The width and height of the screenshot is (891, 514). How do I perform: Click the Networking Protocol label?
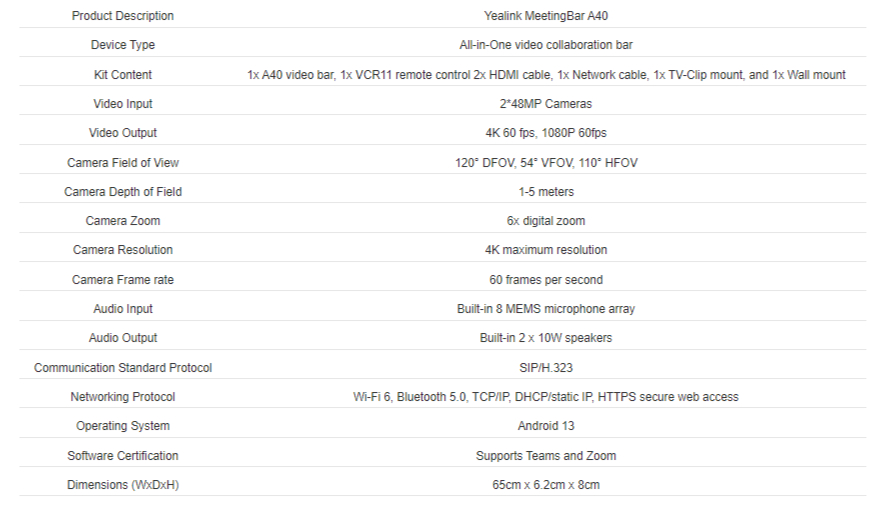point(123,397)
